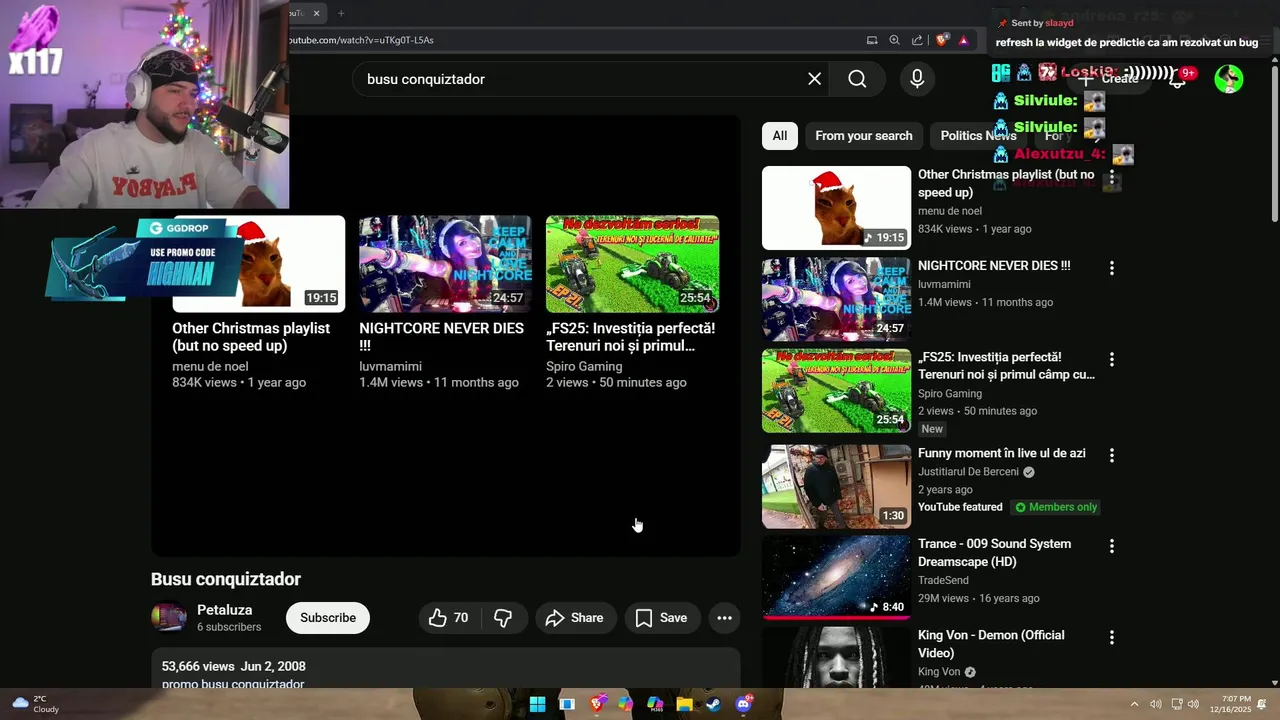Clear the YouTube search box text
The width and height of the screenshot is (1280, 720).
pos(814,79)
